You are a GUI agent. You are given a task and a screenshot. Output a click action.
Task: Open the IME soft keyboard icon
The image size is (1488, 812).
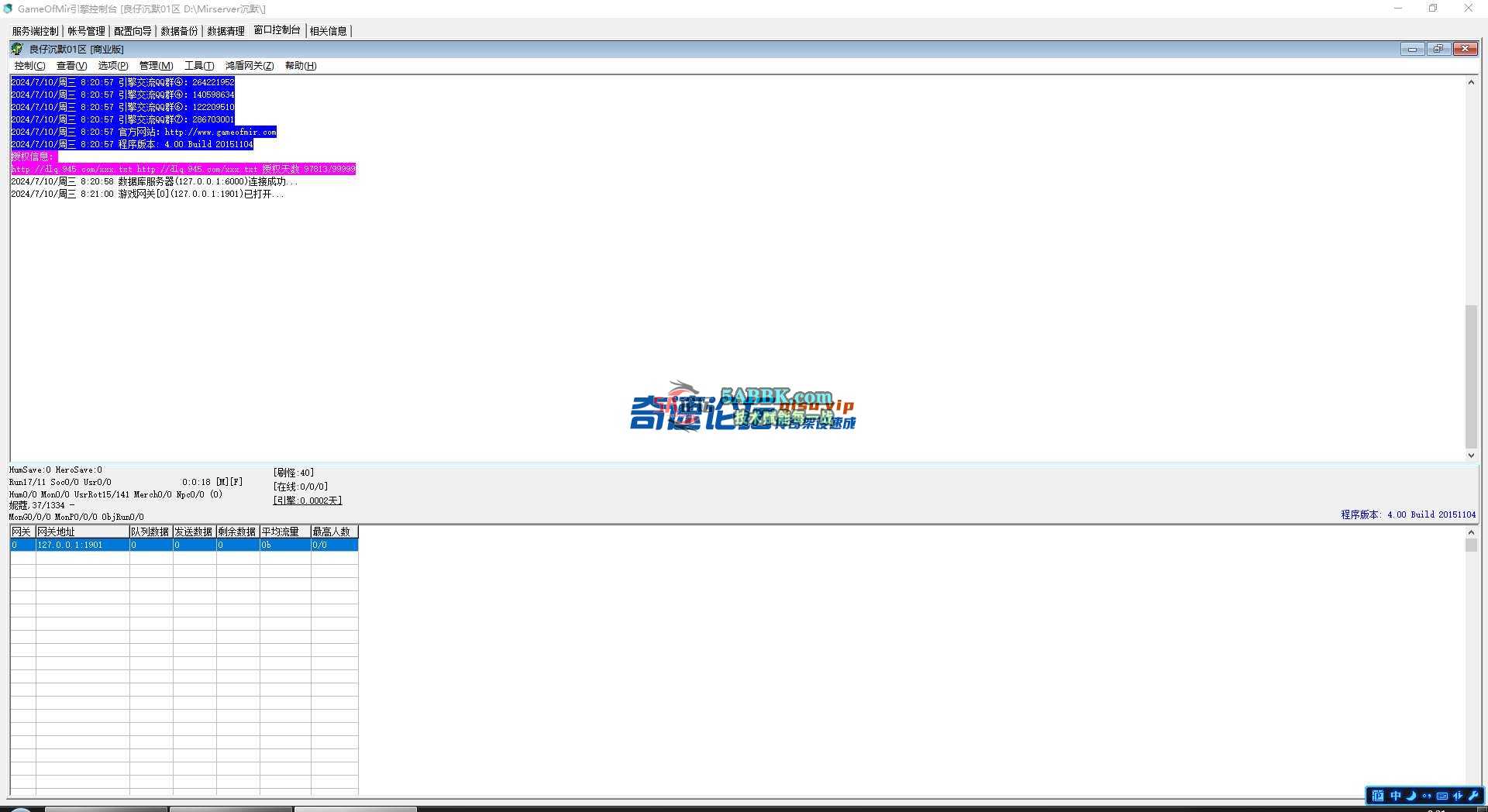coord(1442,796)
